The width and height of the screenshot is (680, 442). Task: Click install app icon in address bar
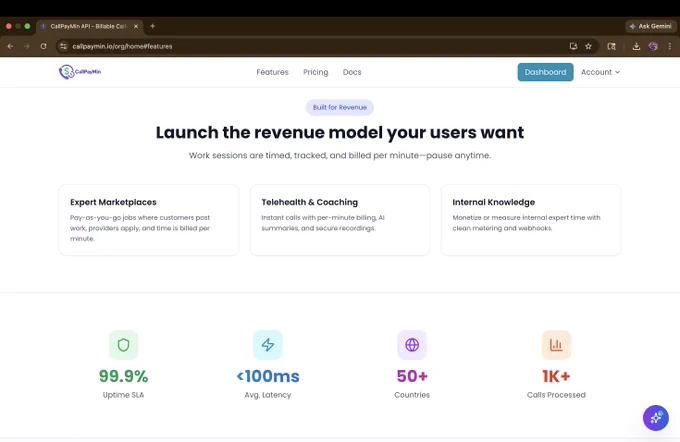[573, 46]
